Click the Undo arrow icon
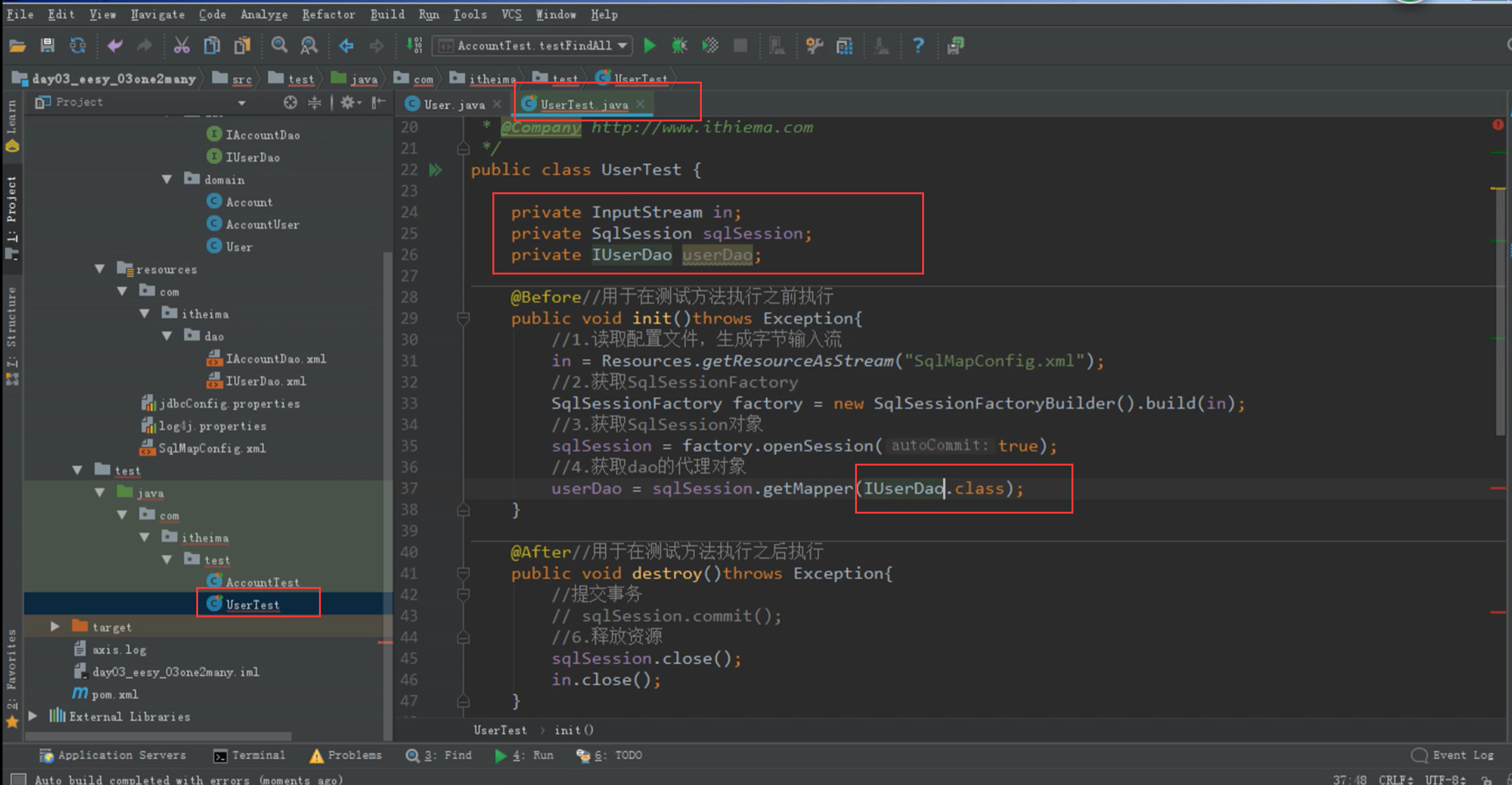This screenshot has width=1512, height=785. pyautogui.click(x=115, y=46)
